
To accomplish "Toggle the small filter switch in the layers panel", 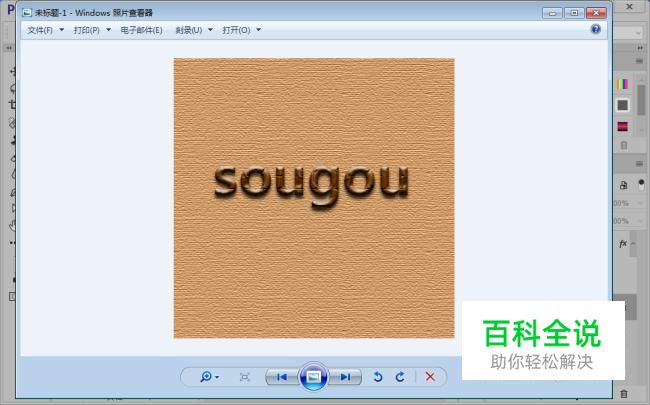I will (x=641, y=184).
